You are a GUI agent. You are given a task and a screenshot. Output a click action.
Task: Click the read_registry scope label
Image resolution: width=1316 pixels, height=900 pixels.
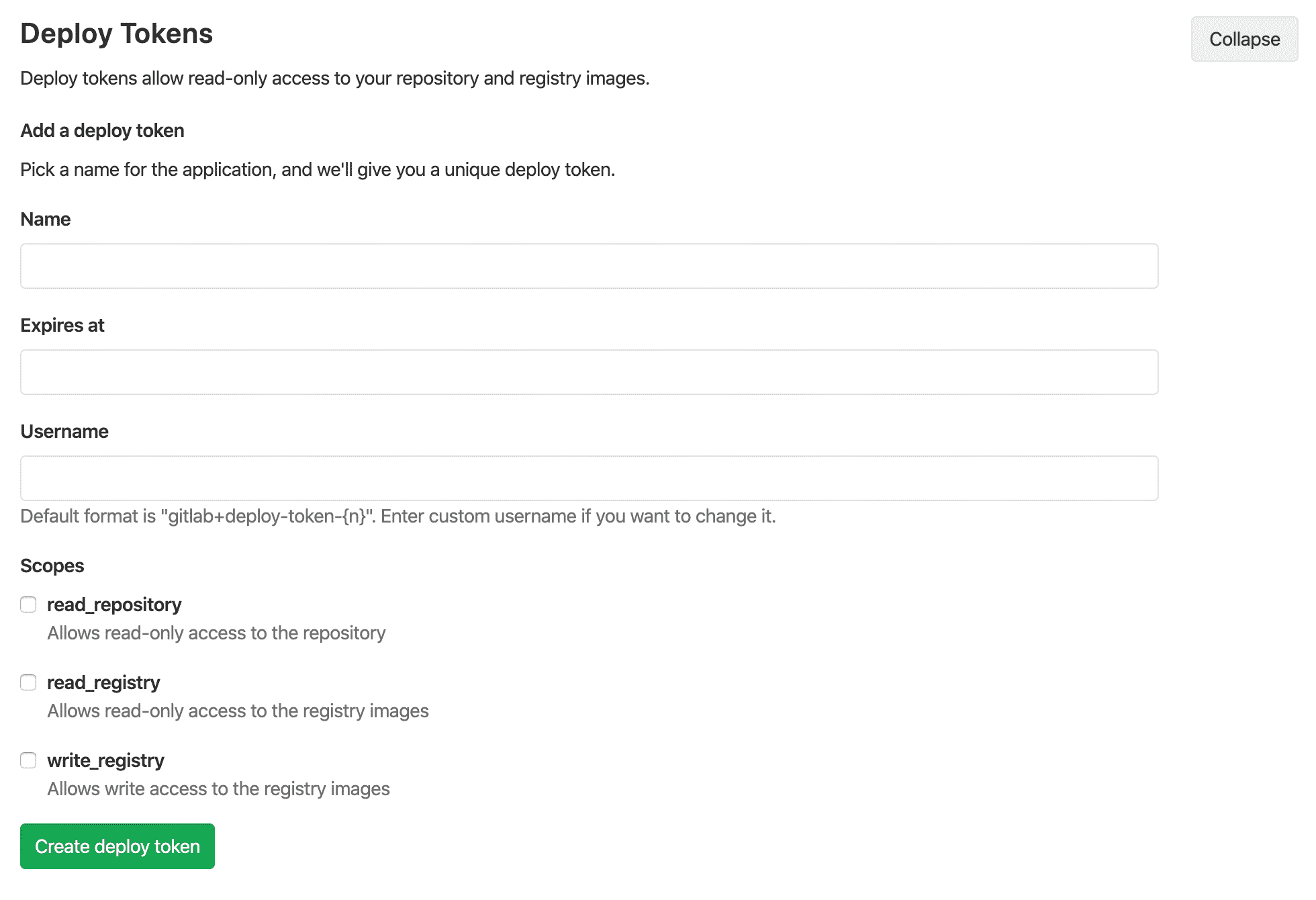click(x=103, y=682)
